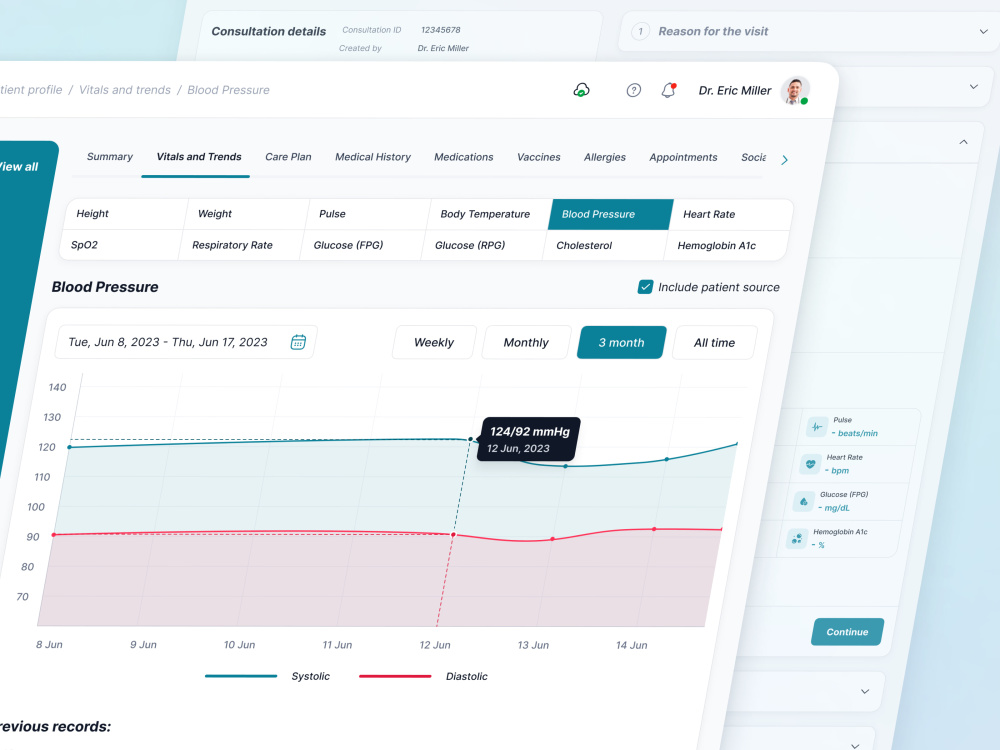Go to Vitals and trends breadcrumb
1000x750 pixels.
click(x=125, y=90)
